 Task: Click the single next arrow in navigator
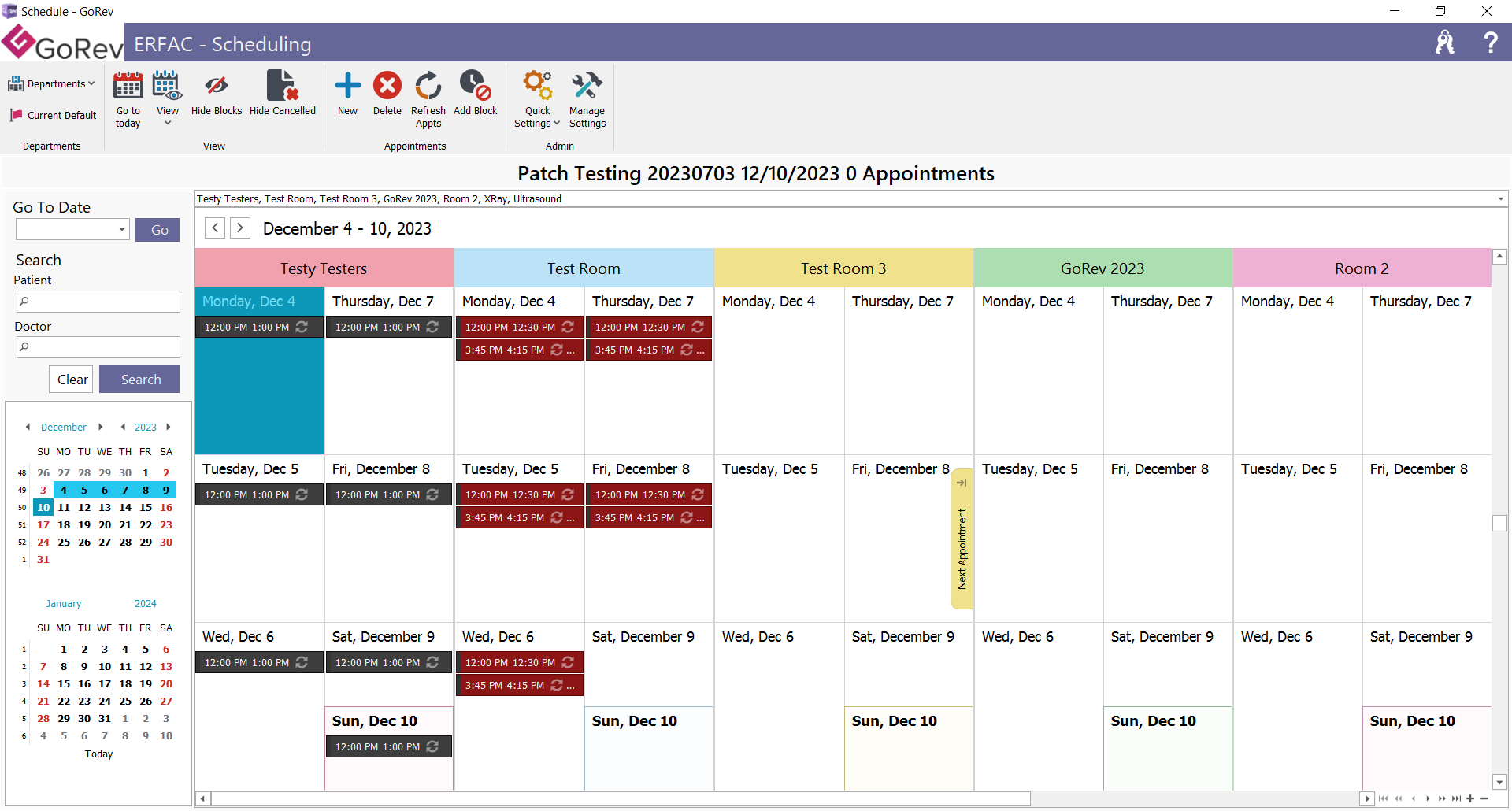(x=1428, y=798)
